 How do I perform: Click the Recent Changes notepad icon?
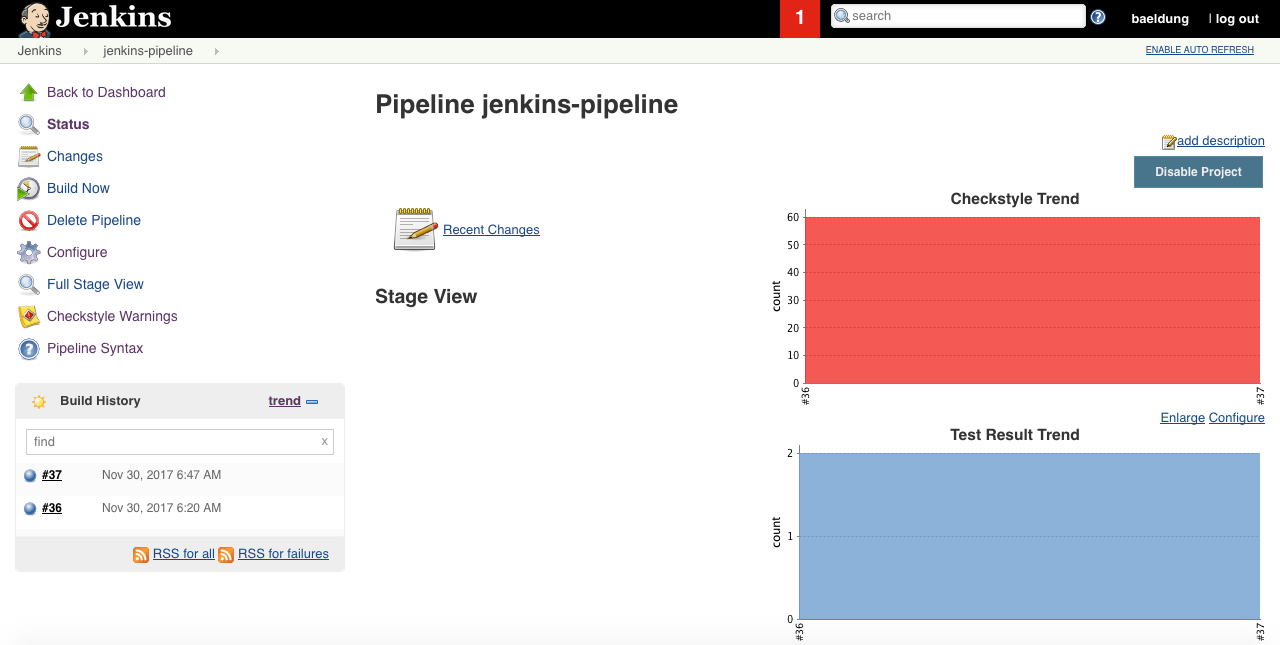414,228
